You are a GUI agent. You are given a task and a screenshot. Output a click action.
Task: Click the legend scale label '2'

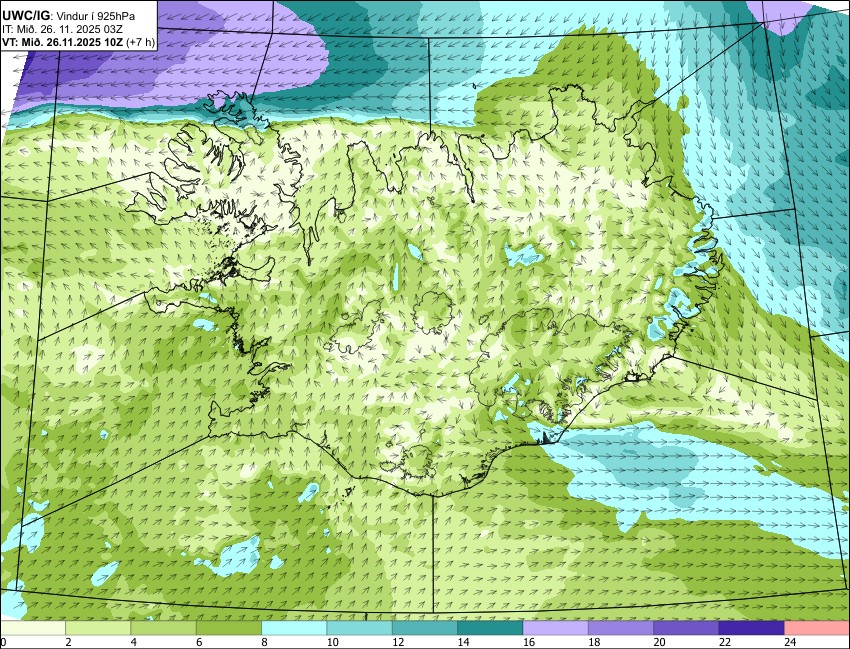point(68,642)
